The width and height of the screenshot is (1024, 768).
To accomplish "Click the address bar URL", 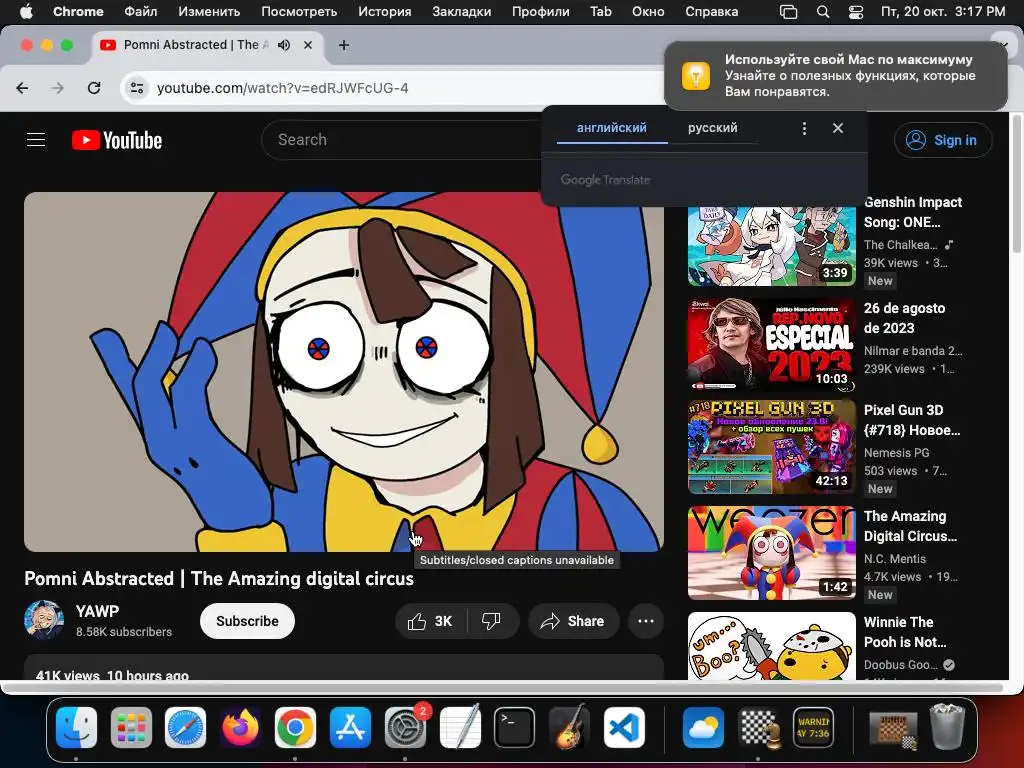I will (x=283, y=88).
